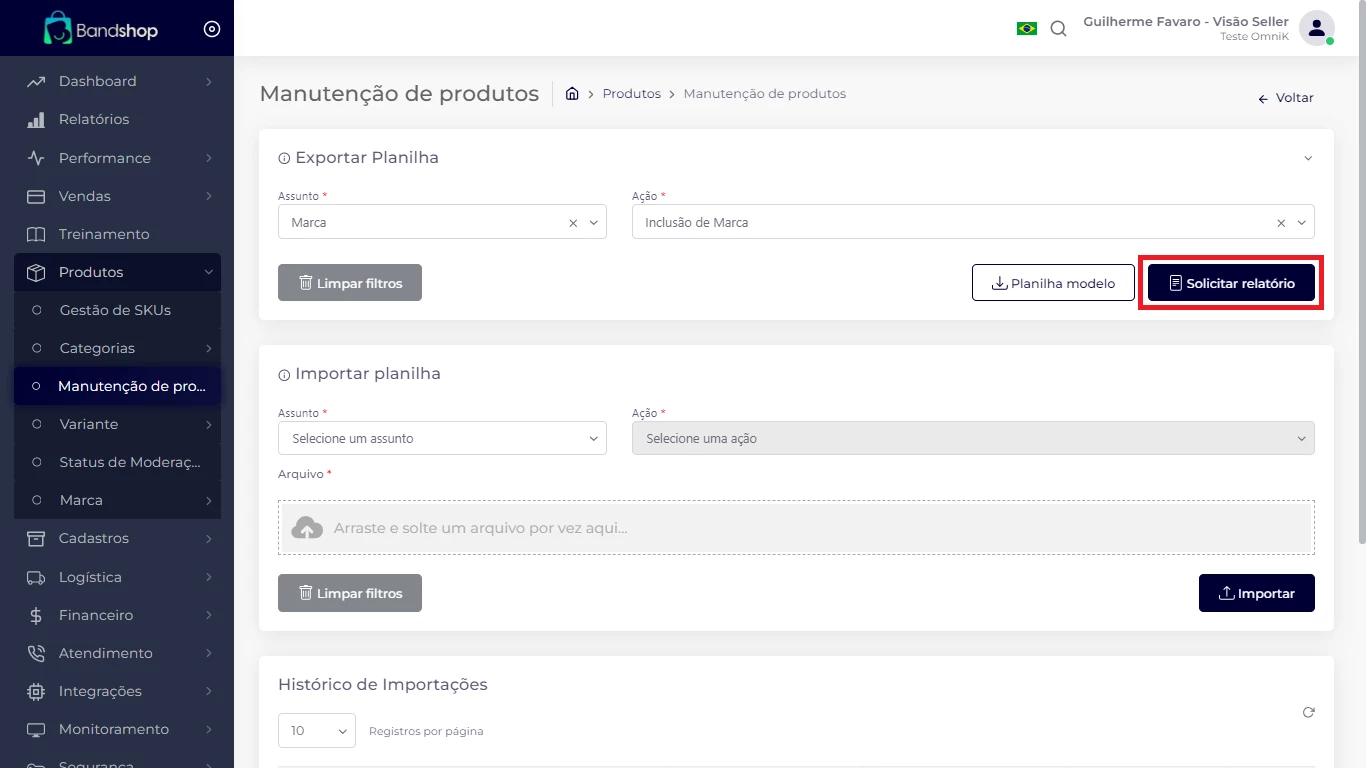Screen dimensions: 1366x768
Task: Open the Selecione um assunto dropdown
Action: pos(442,439)
